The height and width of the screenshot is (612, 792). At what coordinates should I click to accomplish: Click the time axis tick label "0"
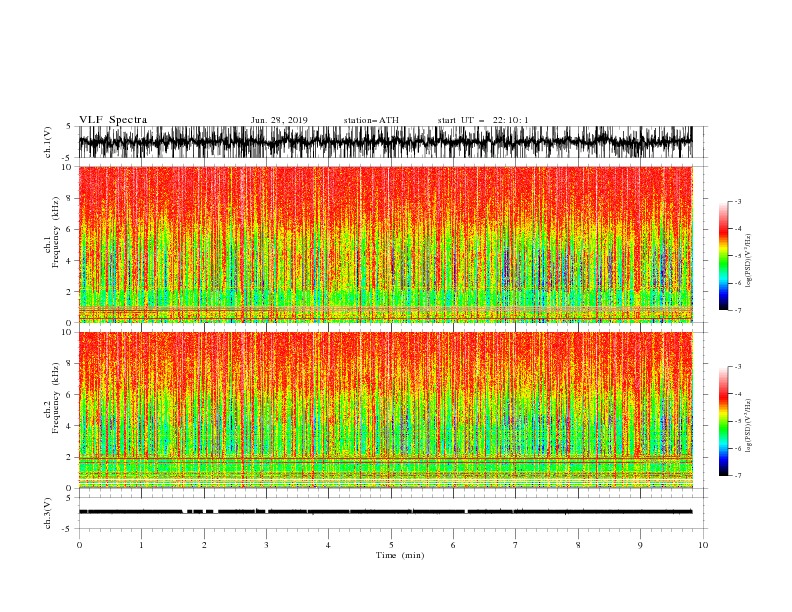79,545
